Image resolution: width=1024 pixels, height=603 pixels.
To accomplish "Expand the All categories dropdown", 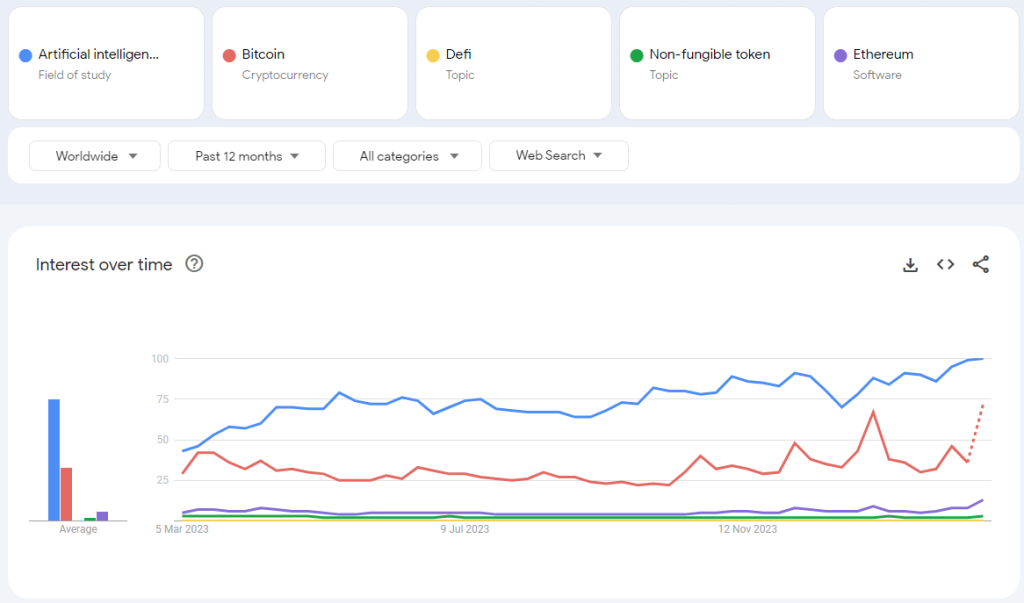I will [x=407, y=156].
